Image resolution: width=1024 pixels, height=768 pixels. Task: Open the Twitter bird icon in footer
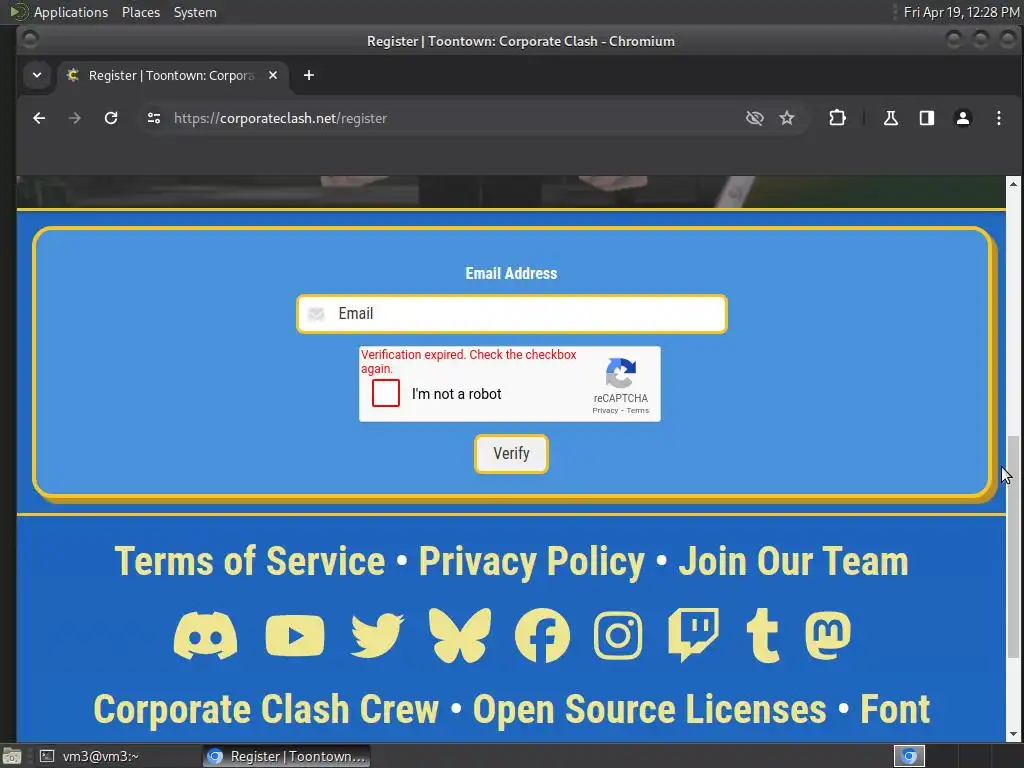377,635
